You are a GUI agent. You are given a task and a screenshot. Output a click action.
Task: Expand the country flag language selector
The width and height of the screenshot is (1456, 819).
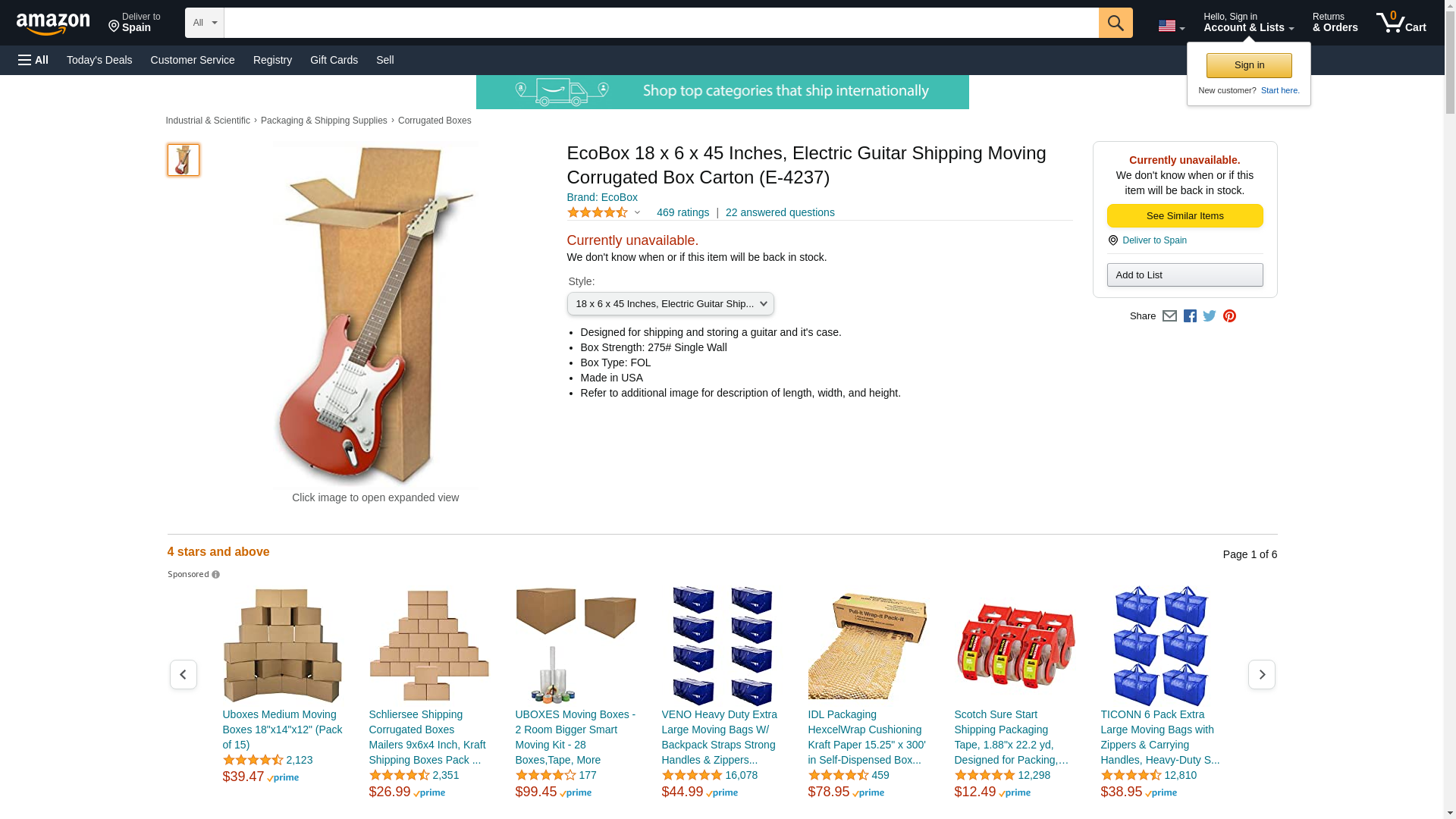[1171, 26]
